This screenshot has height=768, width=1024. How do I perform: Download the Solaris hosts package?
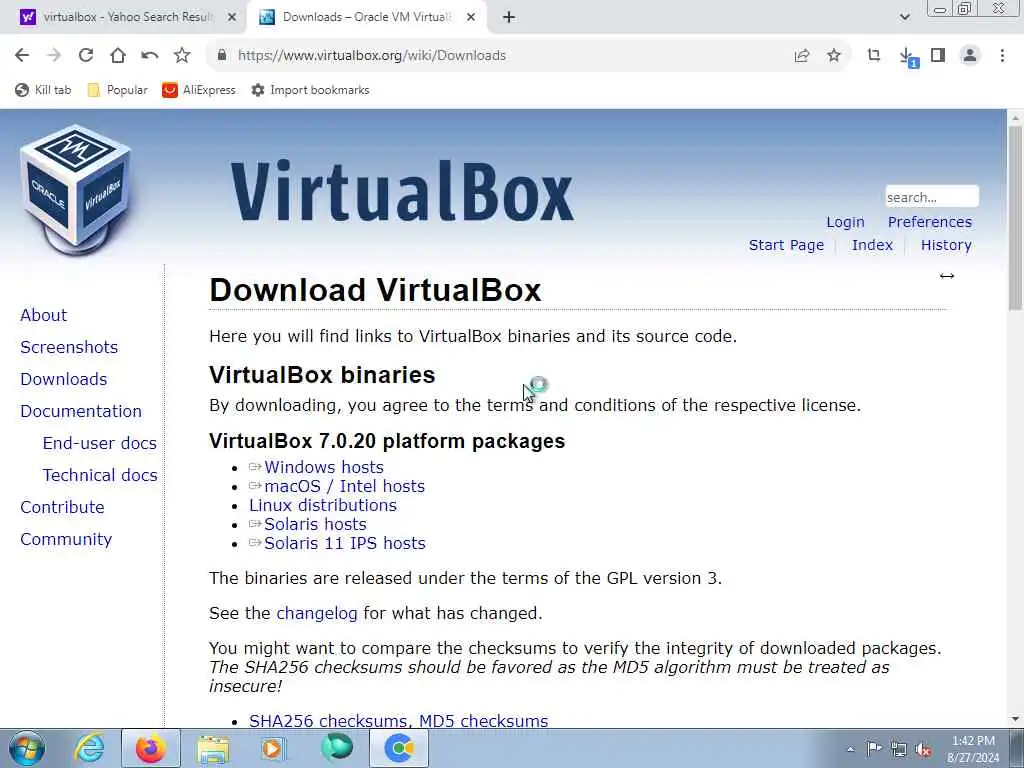click(x=315, y=524)
